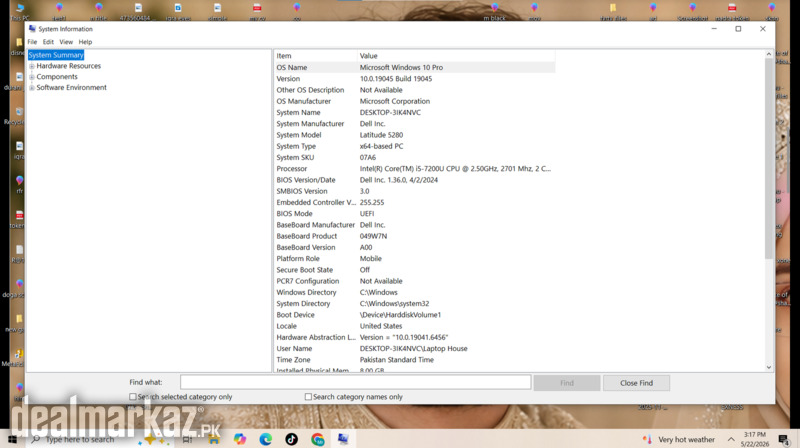Focus the 'Find what' input field
Viewport: 800px width, 448px height.
coord(355,382)
